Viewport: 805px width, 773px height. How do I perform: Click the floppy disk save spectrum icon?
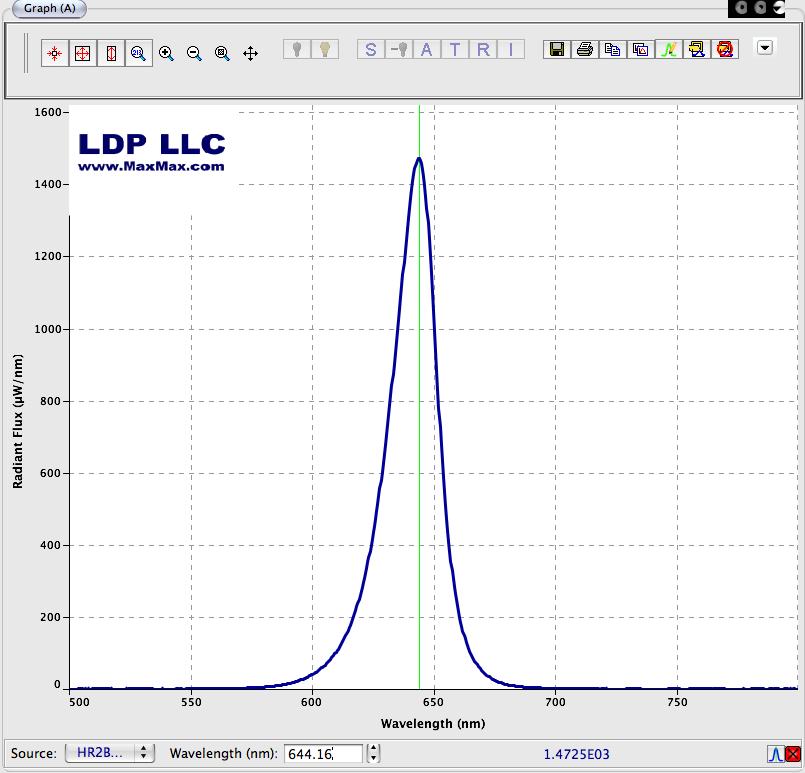click(557, 50)
